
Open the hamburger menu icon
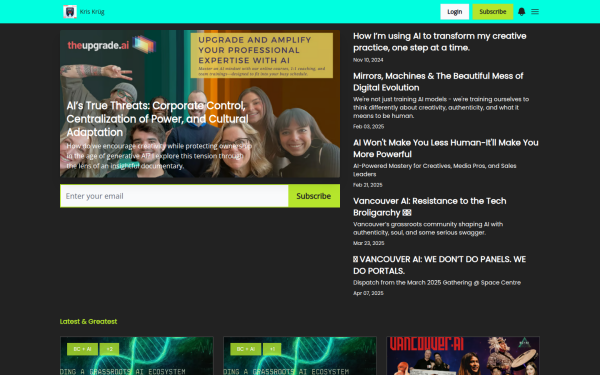click(x=535, y=12)
